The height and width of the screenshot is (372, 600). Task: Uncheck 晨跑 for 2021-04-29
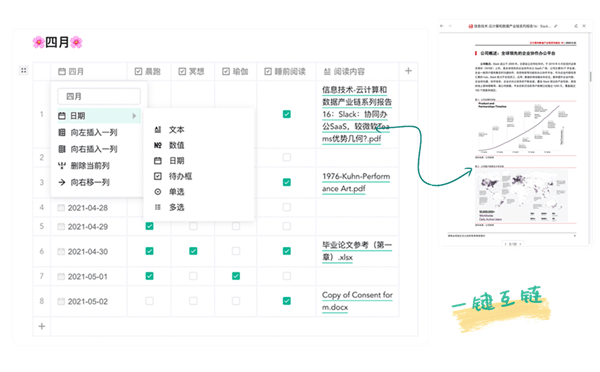tap(150, 226)
